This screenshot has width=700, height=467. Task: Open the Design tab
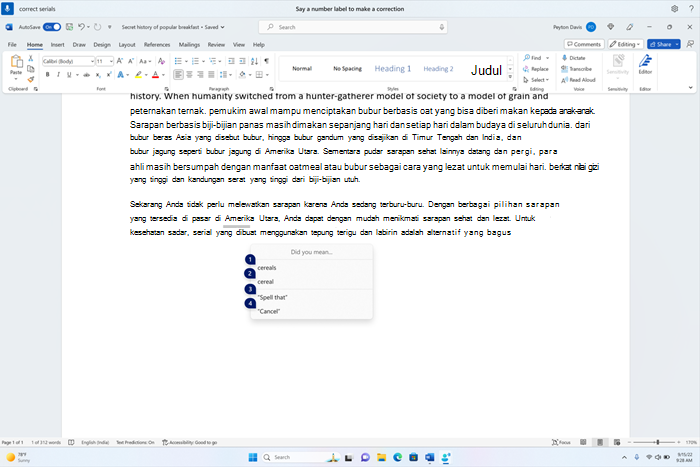coord(102,45)
